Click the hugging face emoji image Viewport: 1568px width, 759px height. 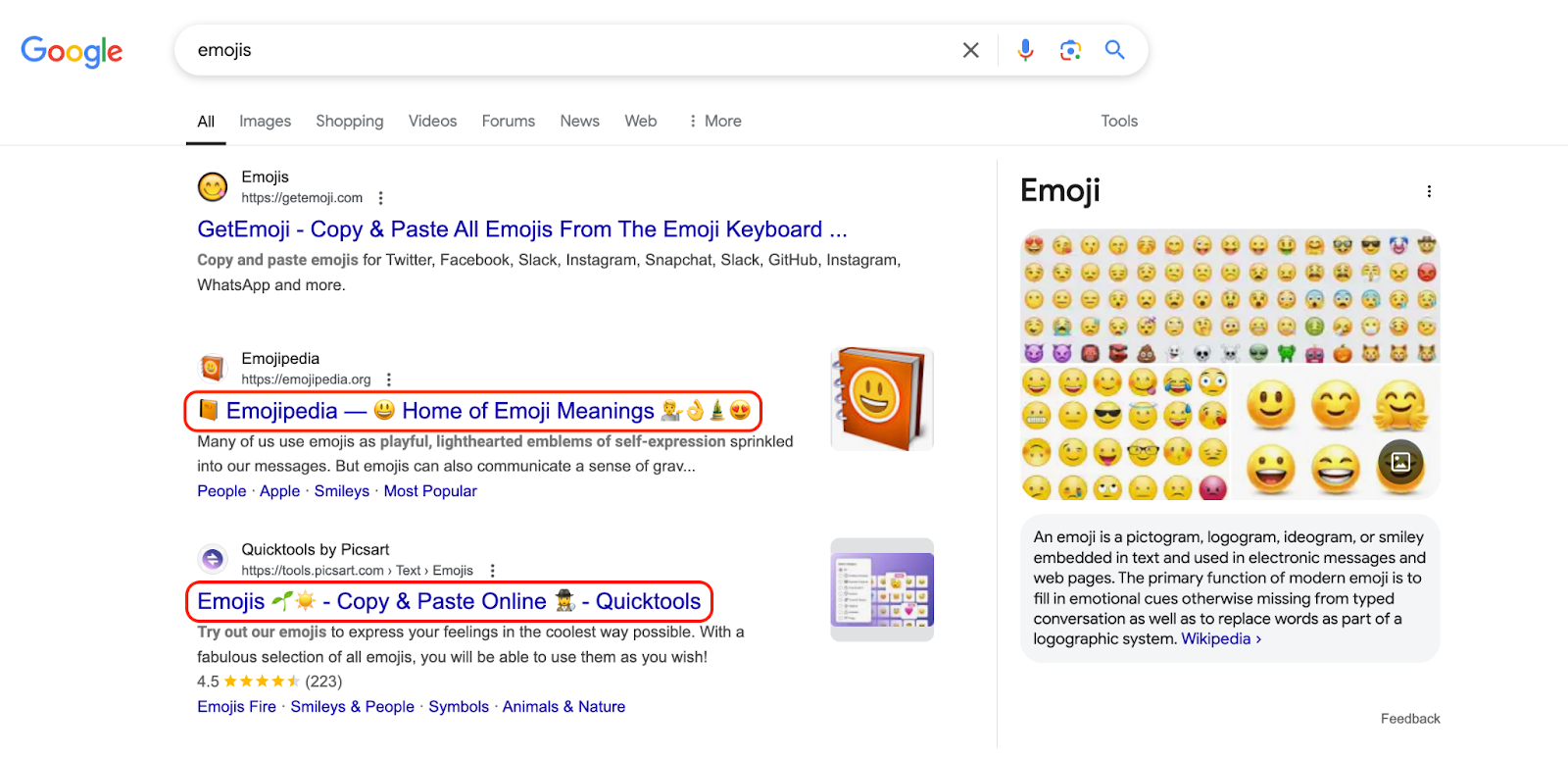point(1399,404)
